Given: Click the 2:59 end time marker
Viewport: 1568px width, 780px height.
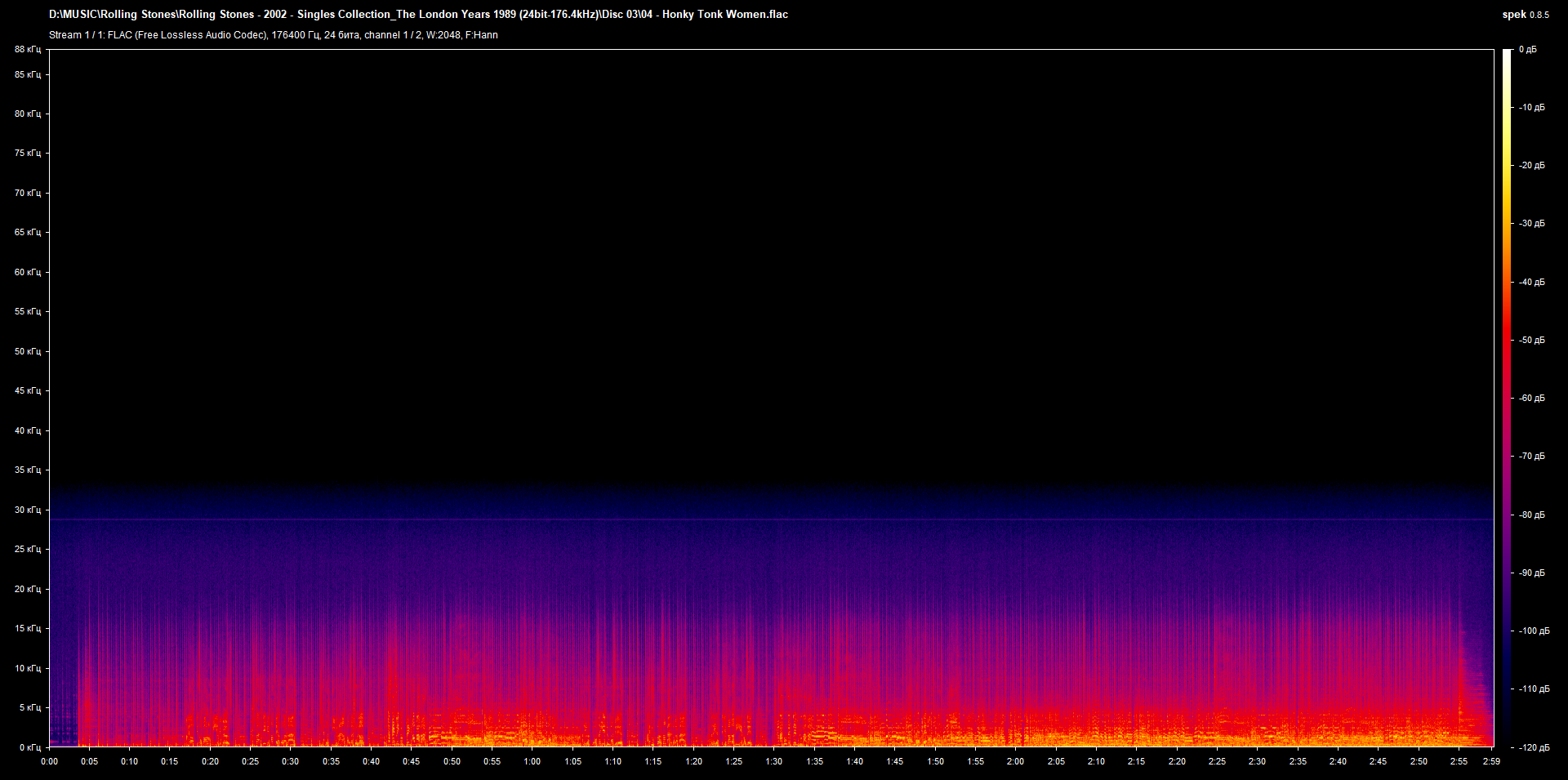Looking at the screenshot, I should click(1492, 761).
